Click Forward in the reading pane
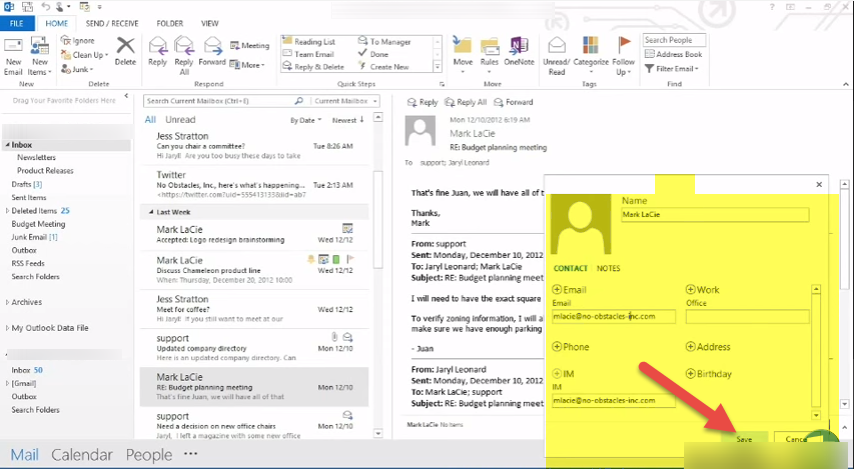 point(513,102)
